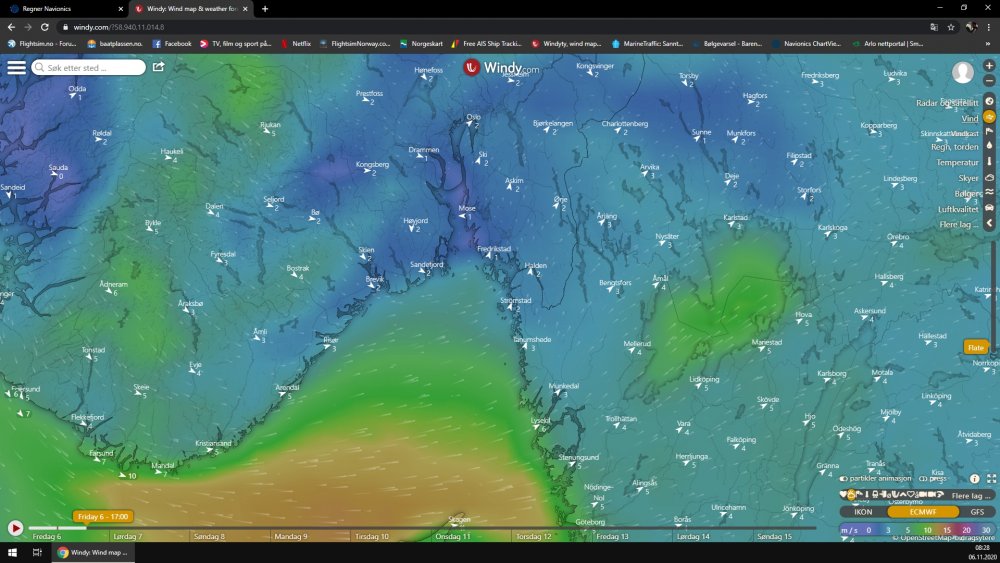Select the ECMWF forecast model
This screenshot has height=563, width=1000.
click(923, 512)
